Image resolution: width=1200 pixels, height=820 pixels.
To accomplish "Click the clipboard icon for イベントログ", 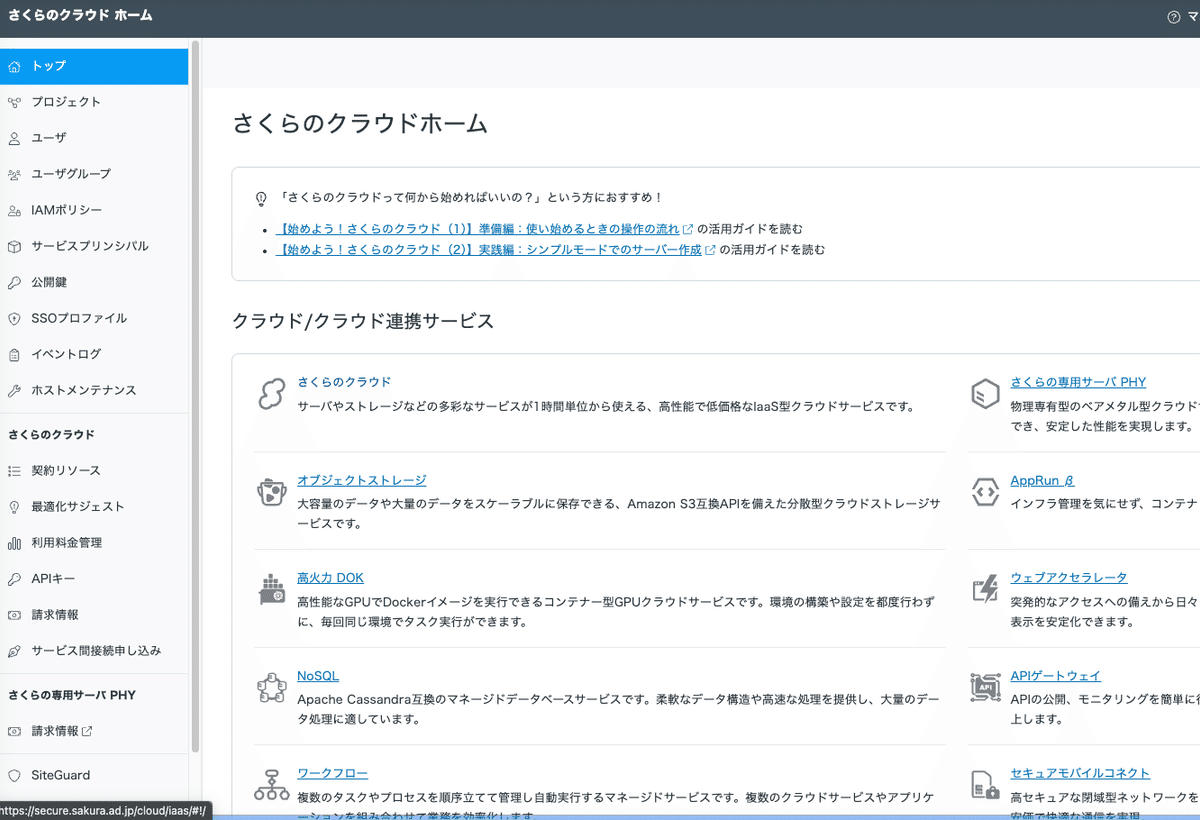I will (x=14, y=354).
